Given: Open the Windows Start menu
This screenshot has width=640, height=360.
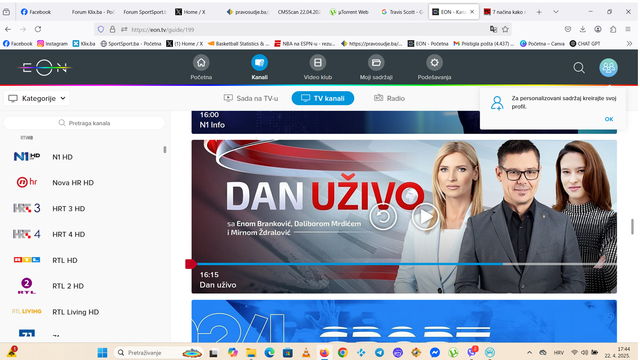Looking at the screenshot, I should pyautogui.click(x=102, y=352).
